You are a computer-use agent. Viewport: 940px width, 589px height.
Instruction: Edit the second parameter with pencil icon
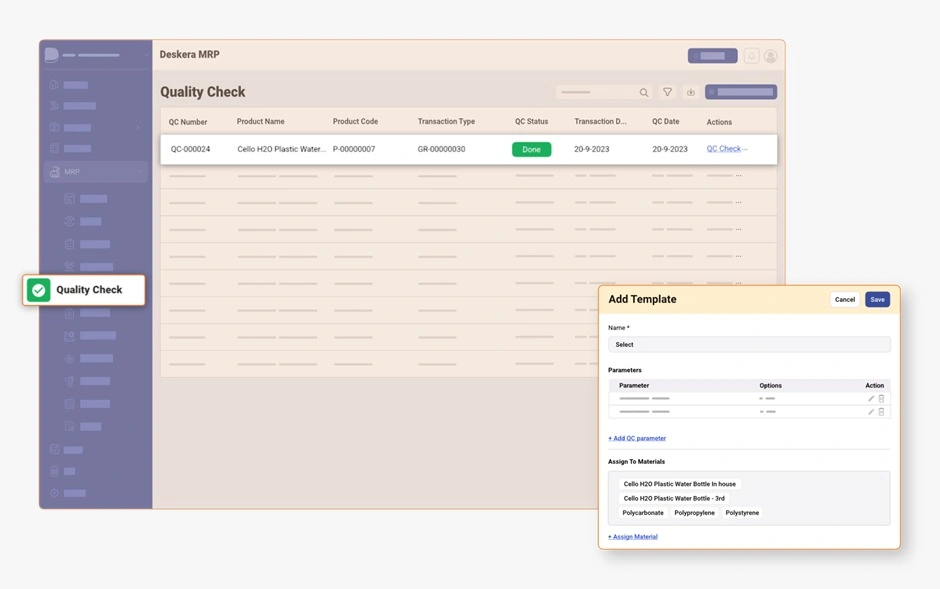871,411
